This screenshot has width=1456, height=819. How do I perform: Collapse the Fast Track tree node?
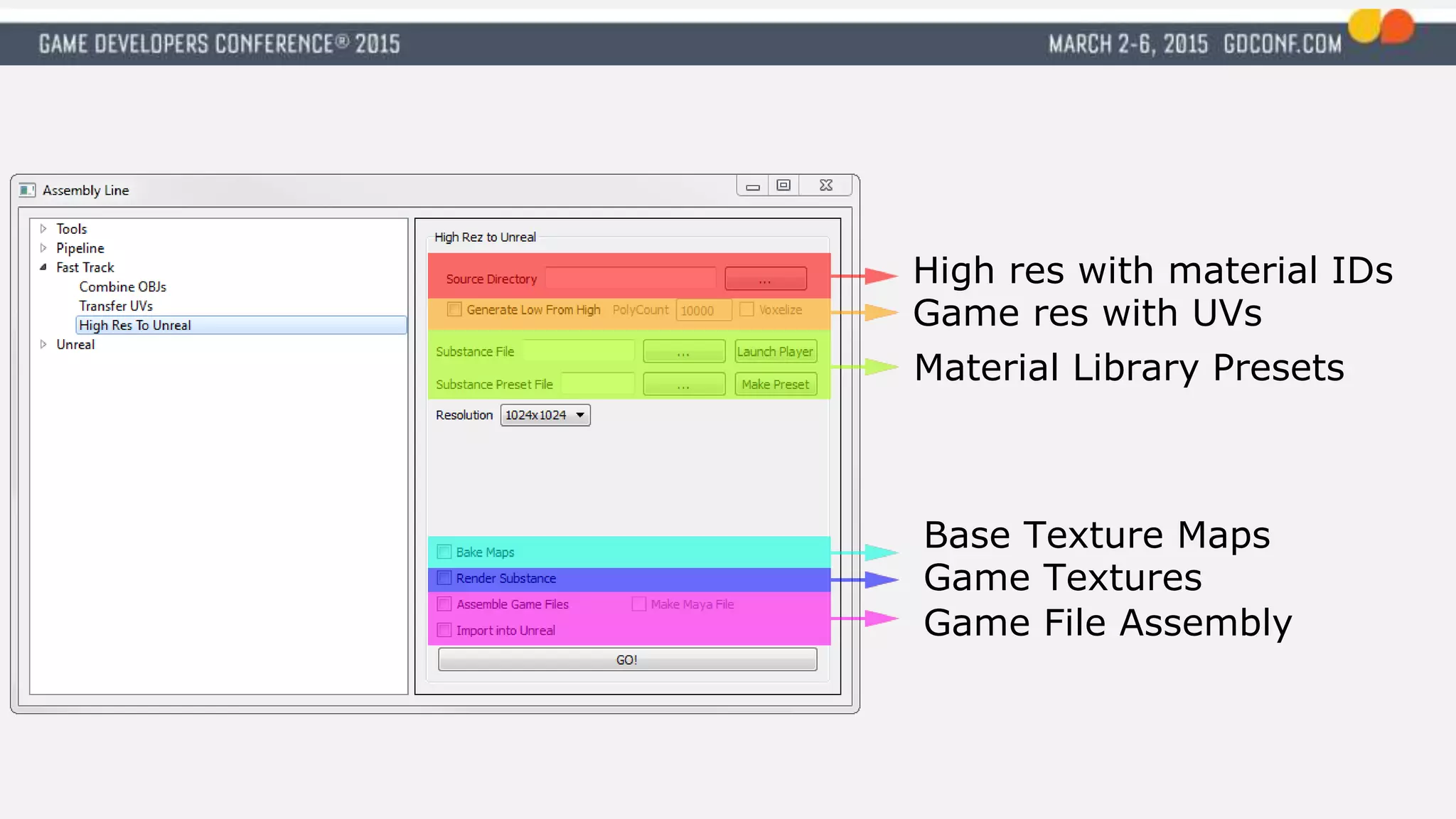click(x=43, y=267)
